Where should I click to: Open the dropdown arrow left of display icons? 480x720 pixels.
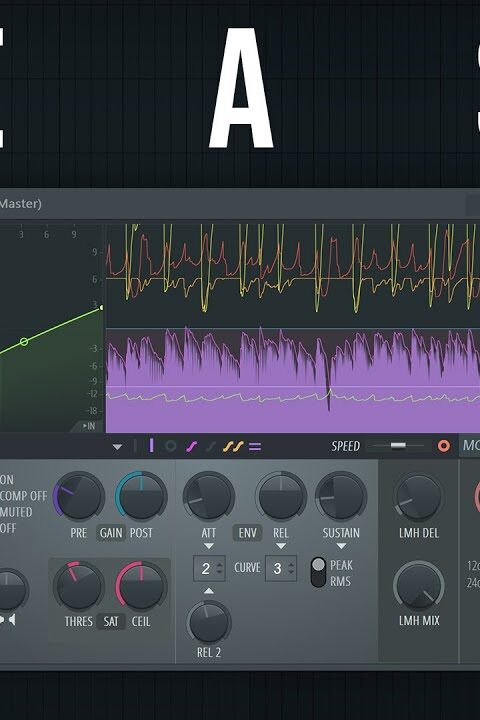[x=118, y=446]
